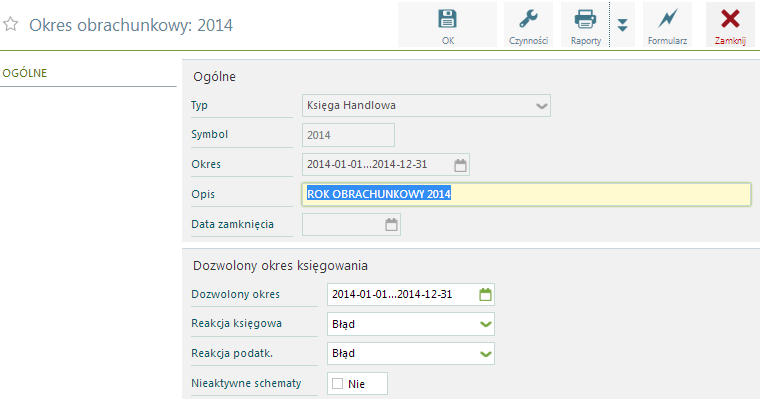Click the Symbol field label
Image resolution: width=761 pixels, height=399 pixels.
click(x=210, y=134)
